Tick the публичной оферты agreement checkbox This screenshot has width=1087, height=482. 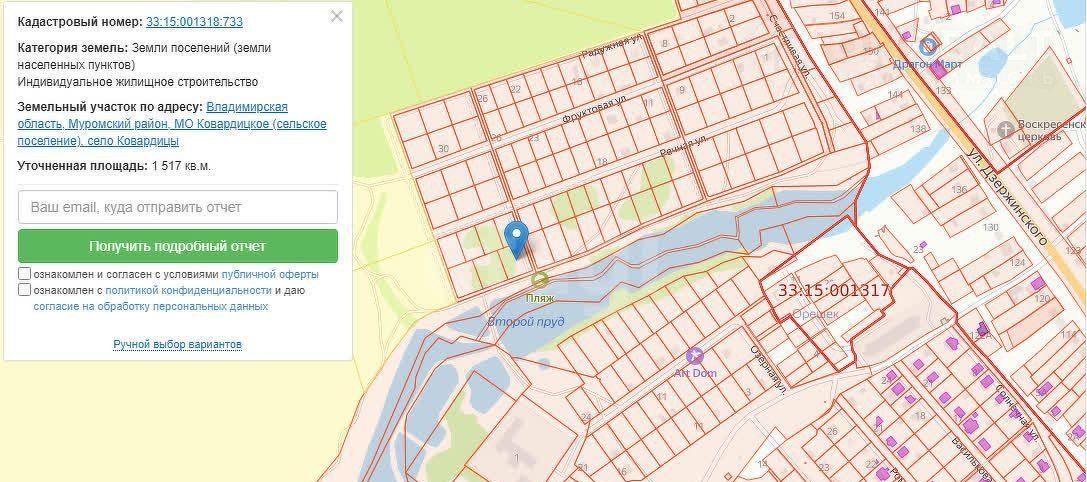pyautogui.click(x=24, y=274)
